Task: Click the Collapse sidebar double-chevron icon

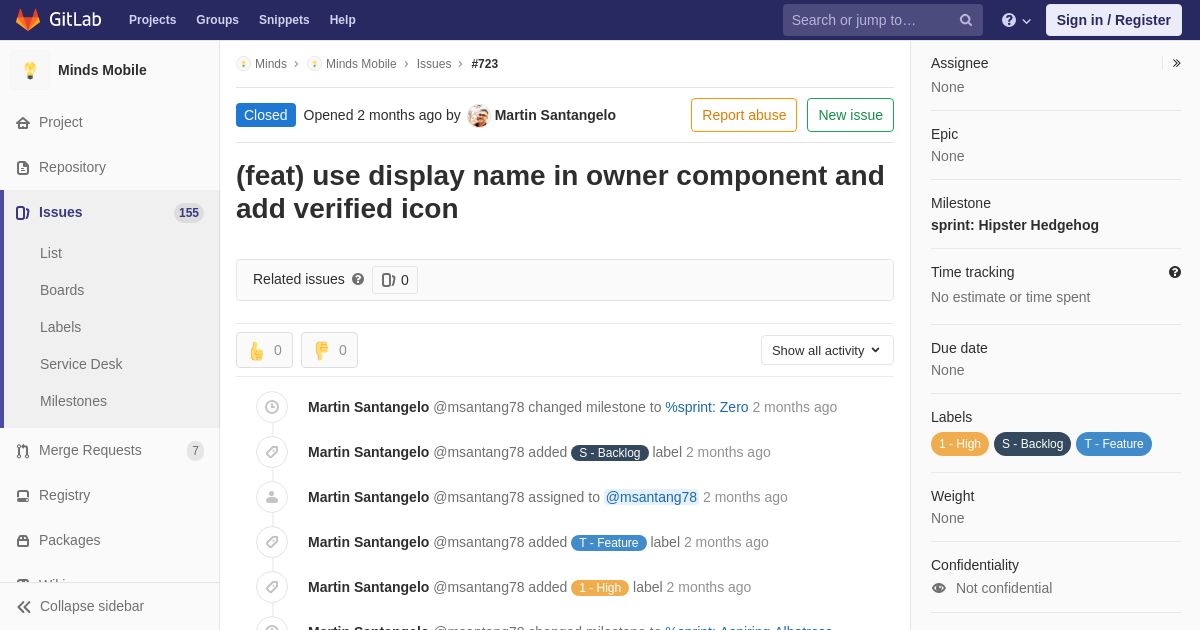Action: (24, 607)
